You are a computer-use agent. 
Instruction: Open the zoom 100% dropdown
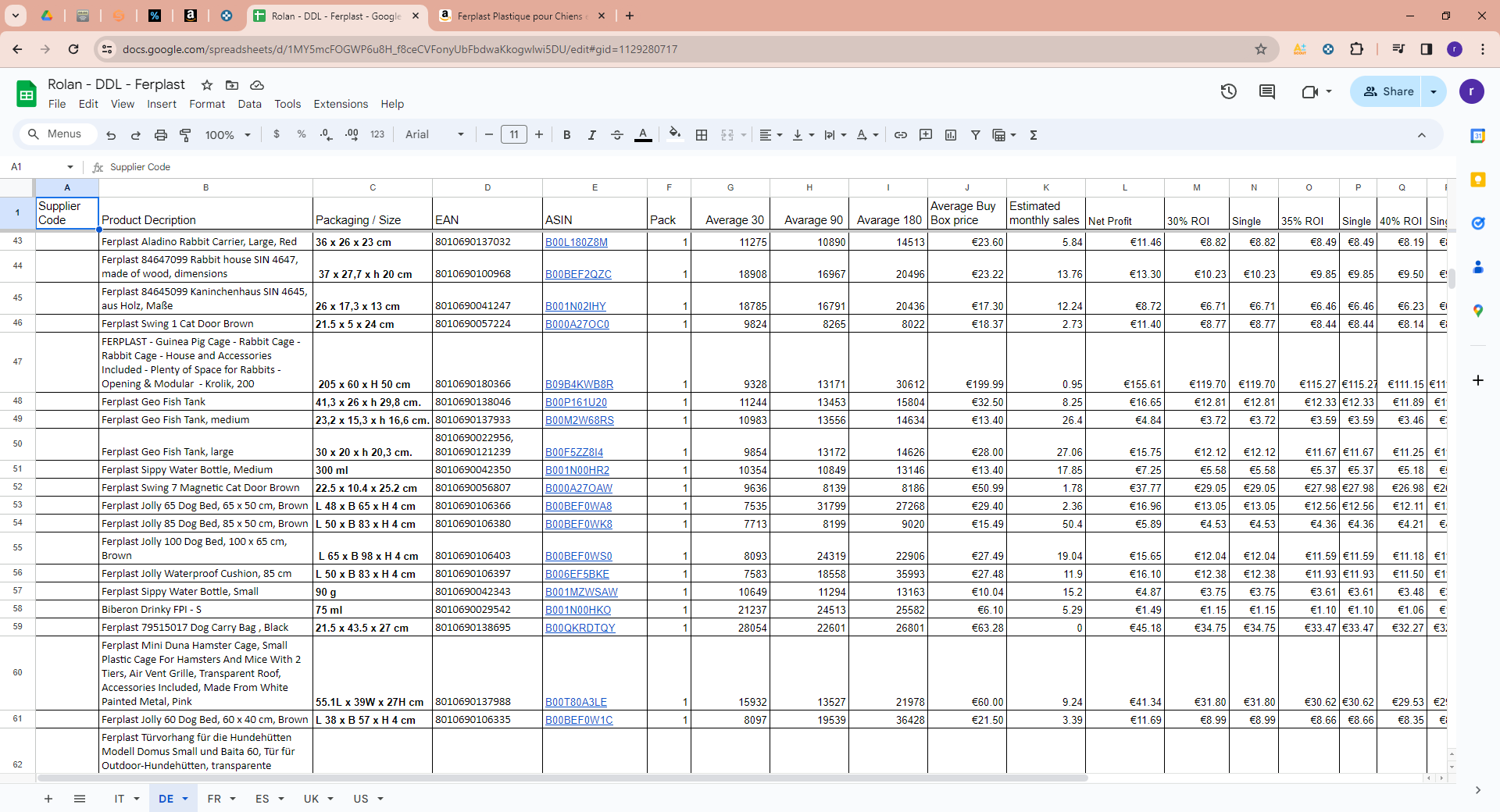227,135
